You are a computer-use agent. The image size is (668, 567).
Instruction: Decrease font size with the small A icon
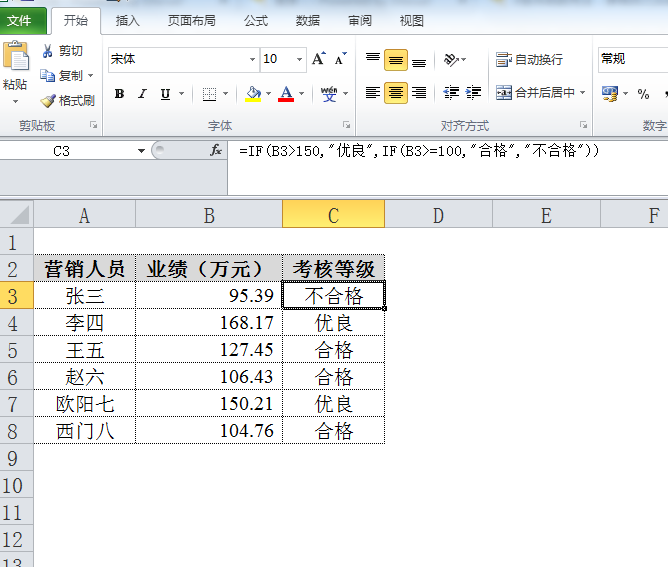[340, 59]
